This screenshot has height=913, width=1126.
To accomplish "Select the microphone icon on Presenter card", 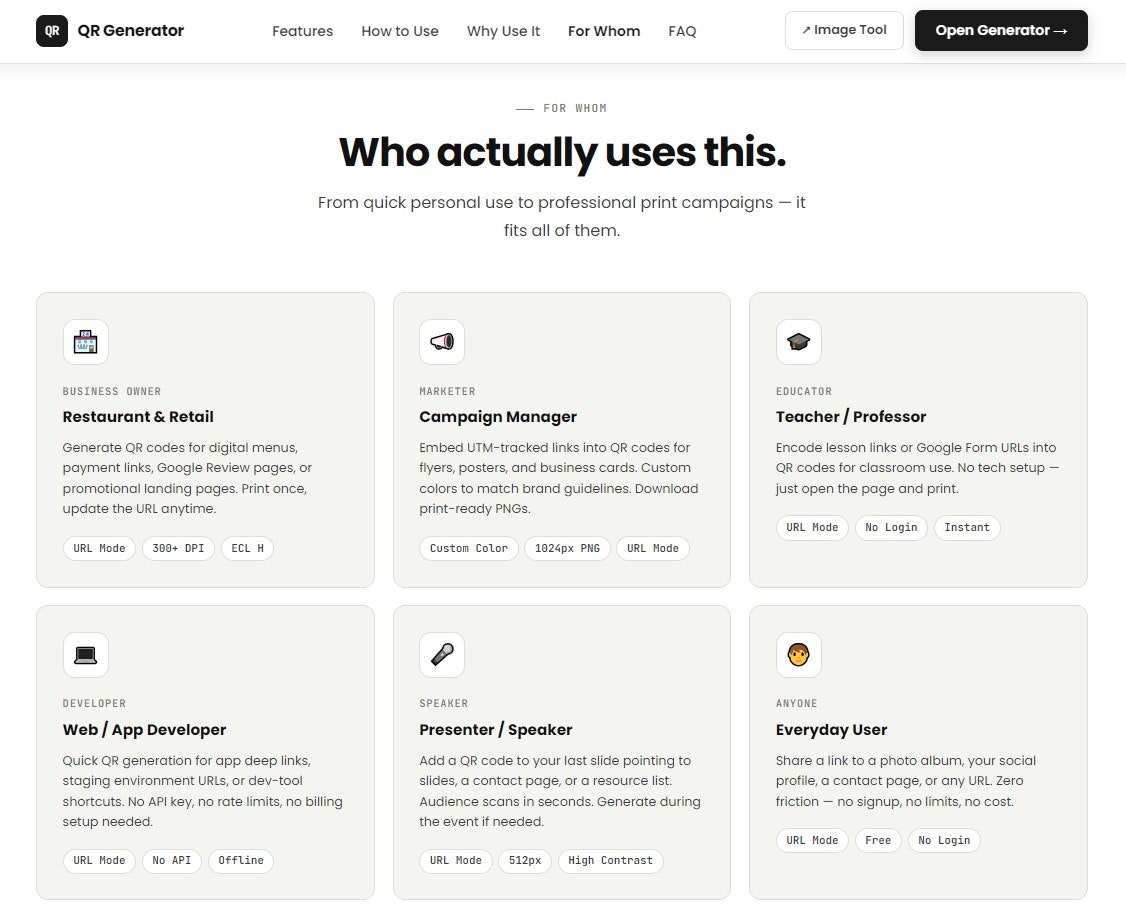I will [442, 655].
